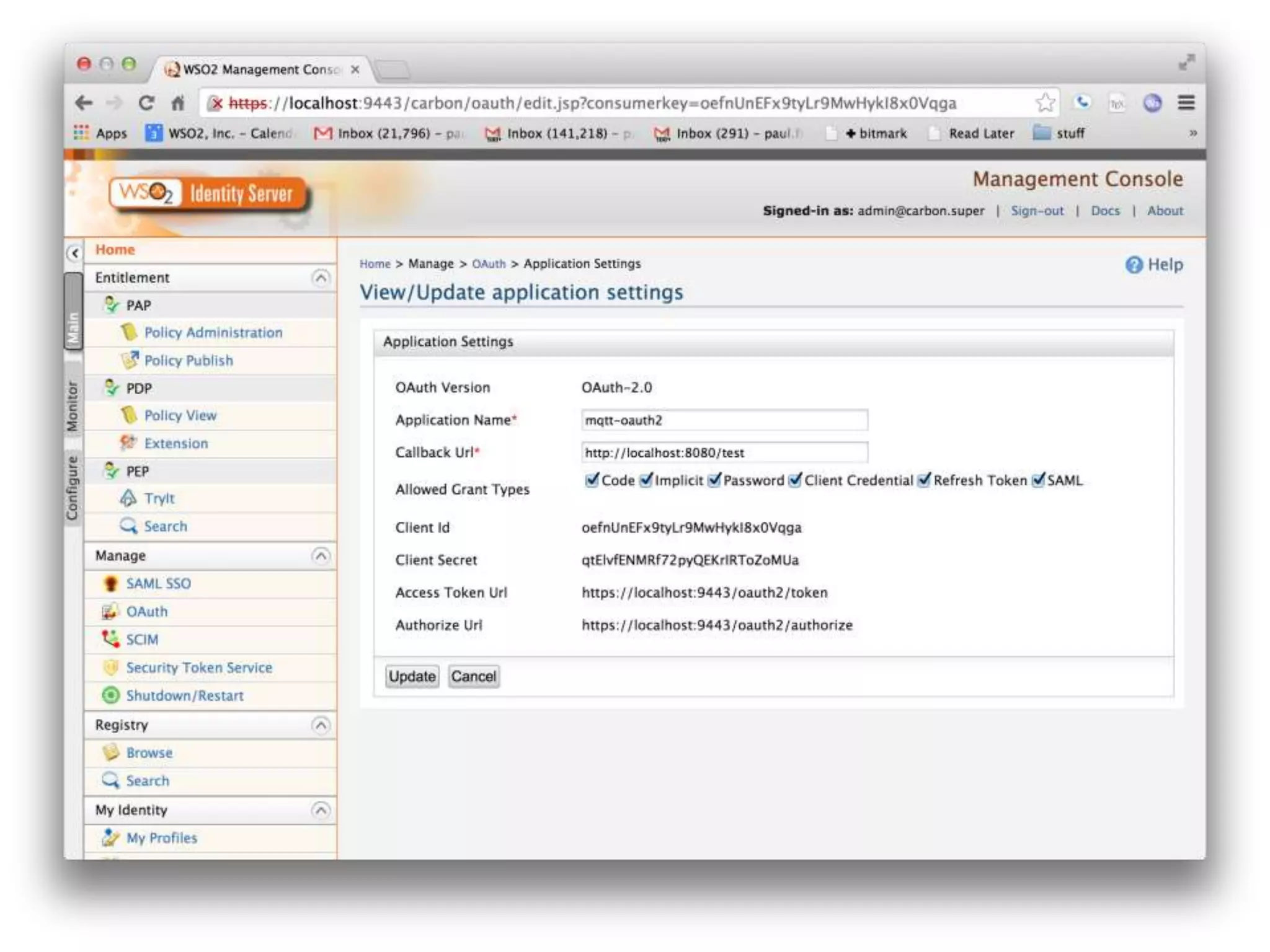
Task: Click the Registry Browse folder icon
Action: point(110,752)
